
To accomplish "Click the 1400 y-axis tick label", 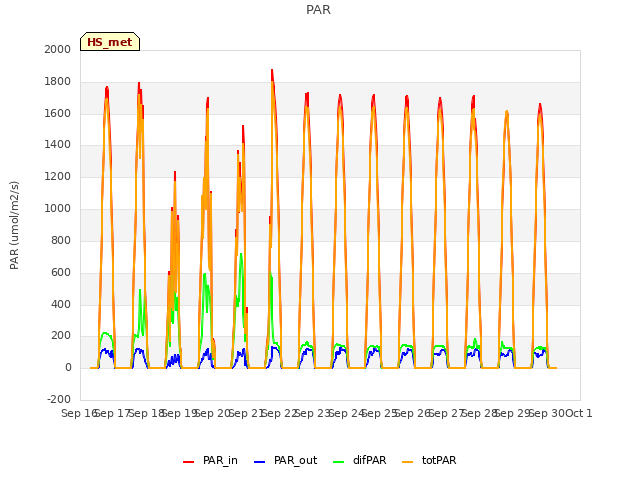I will point(58,144).
